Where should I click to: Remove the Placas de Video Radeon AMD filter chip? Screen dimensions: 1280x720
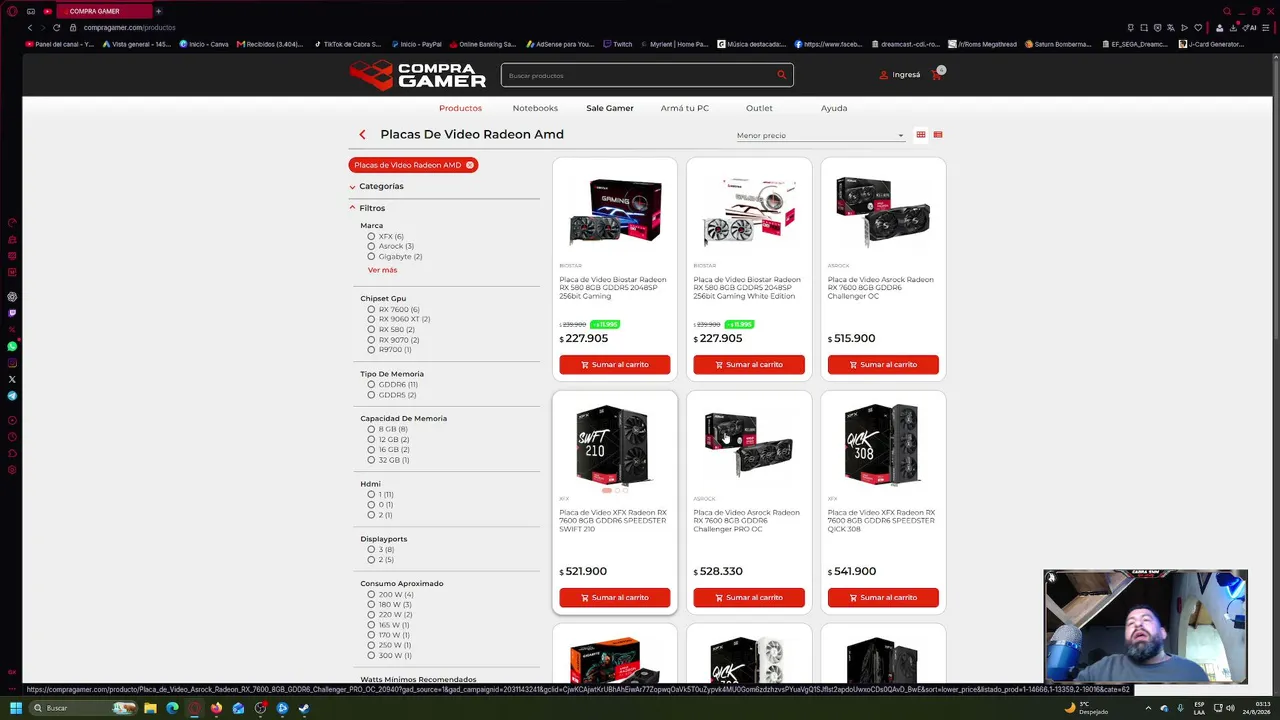(x=470, y=165)
